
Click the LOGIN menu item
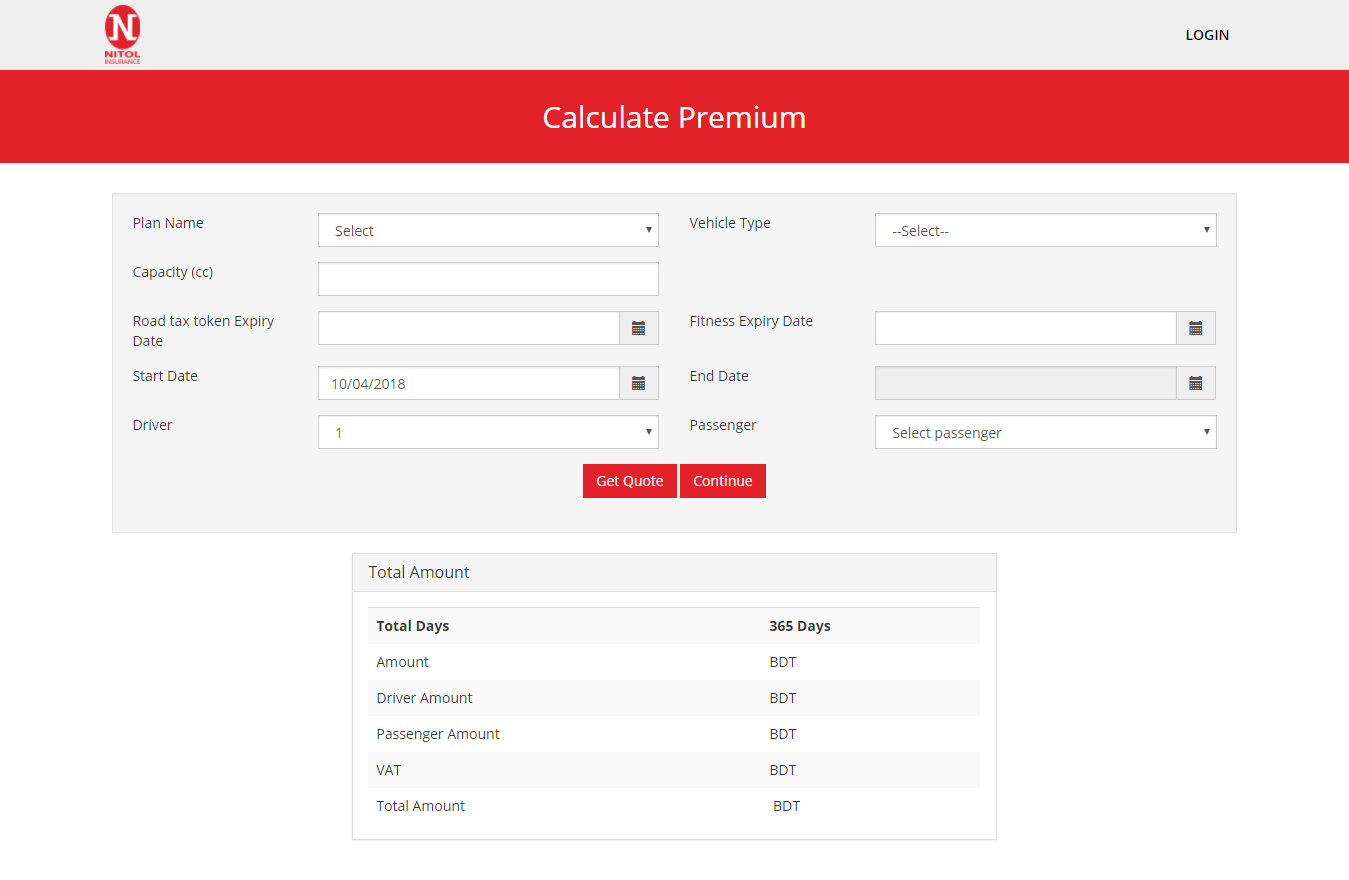(x=1207, y=35)
